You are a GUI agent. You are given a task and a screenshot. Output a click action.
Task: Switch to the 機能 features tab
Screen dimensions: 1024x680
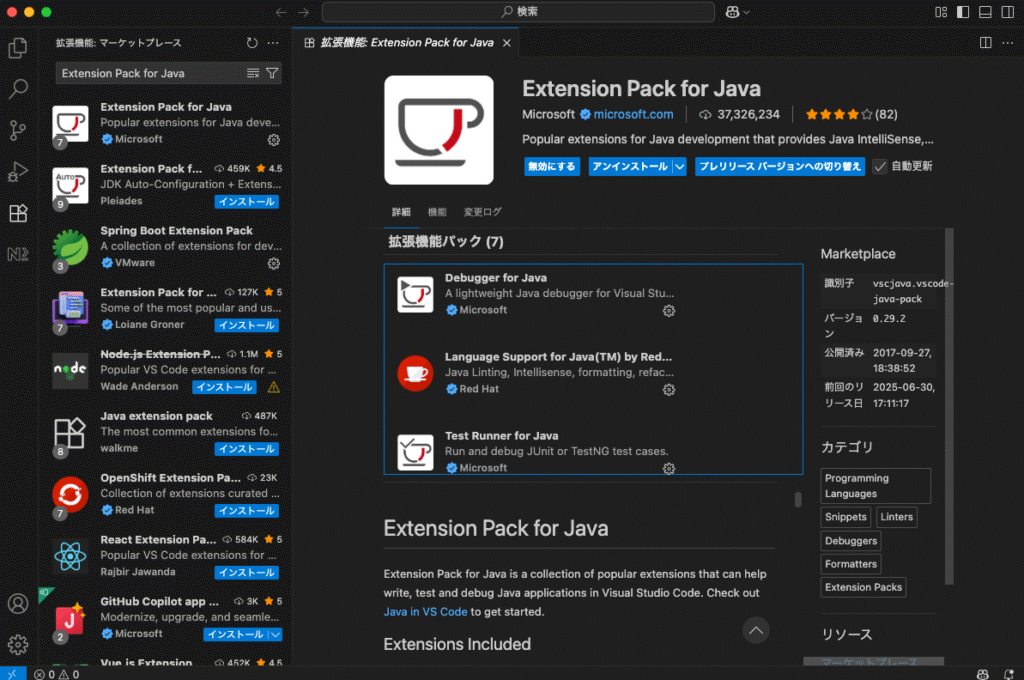coord(437,212)
